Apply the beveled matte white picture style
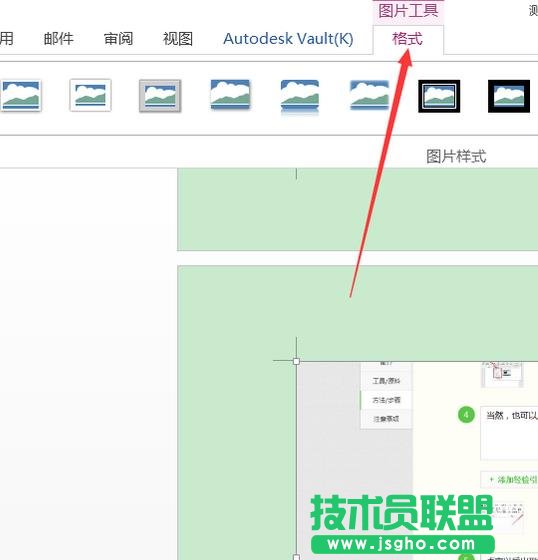Screen dimensions: 538x560 pos(90,95)
